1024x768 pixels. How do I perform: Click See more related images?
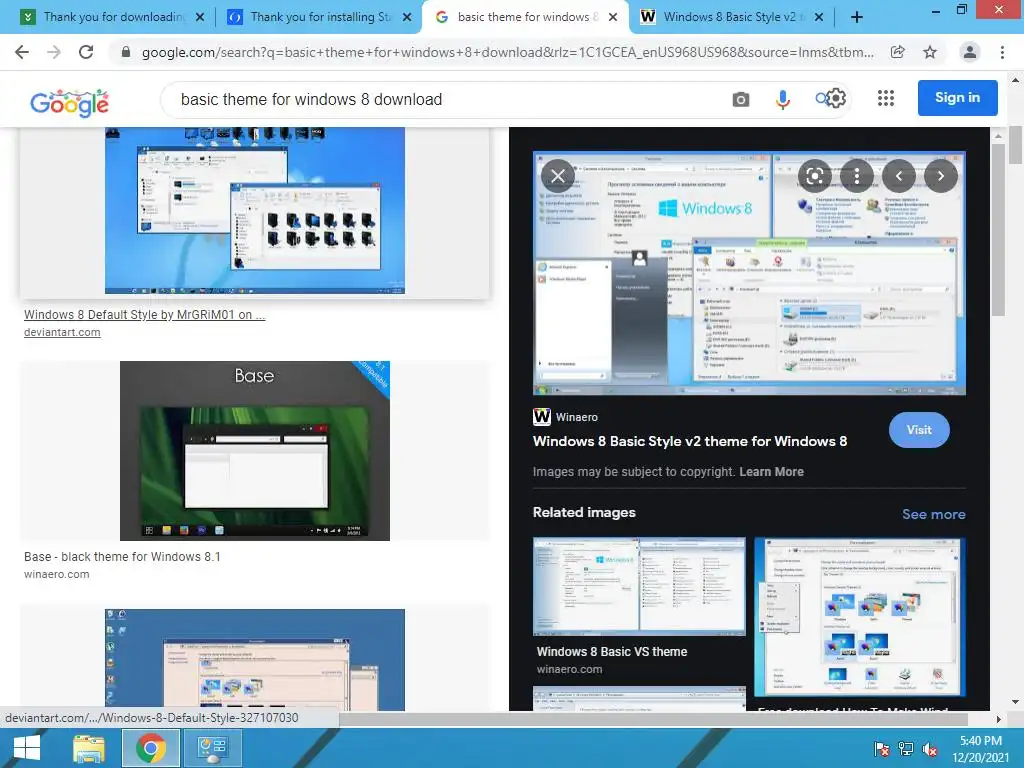[x=933, y=514]
